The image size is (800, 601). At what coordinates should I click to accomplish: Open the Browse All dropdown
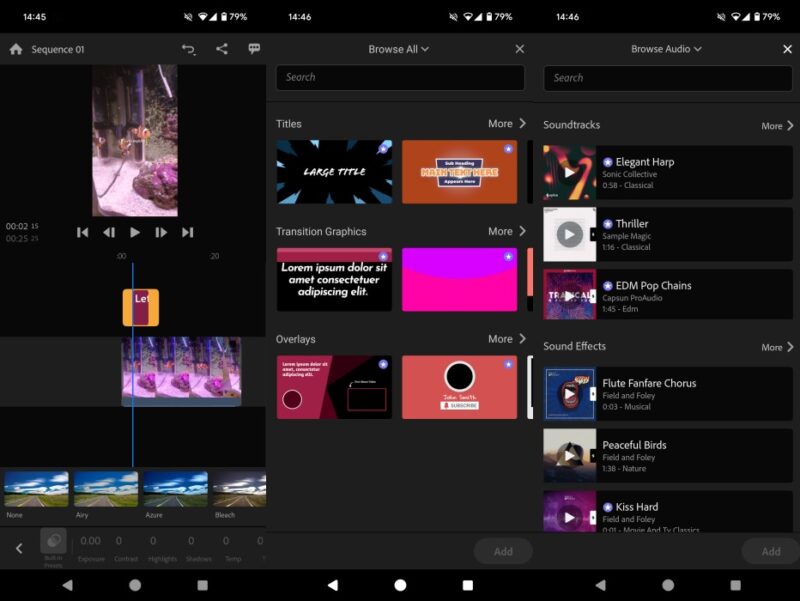[x=399, y=48]
